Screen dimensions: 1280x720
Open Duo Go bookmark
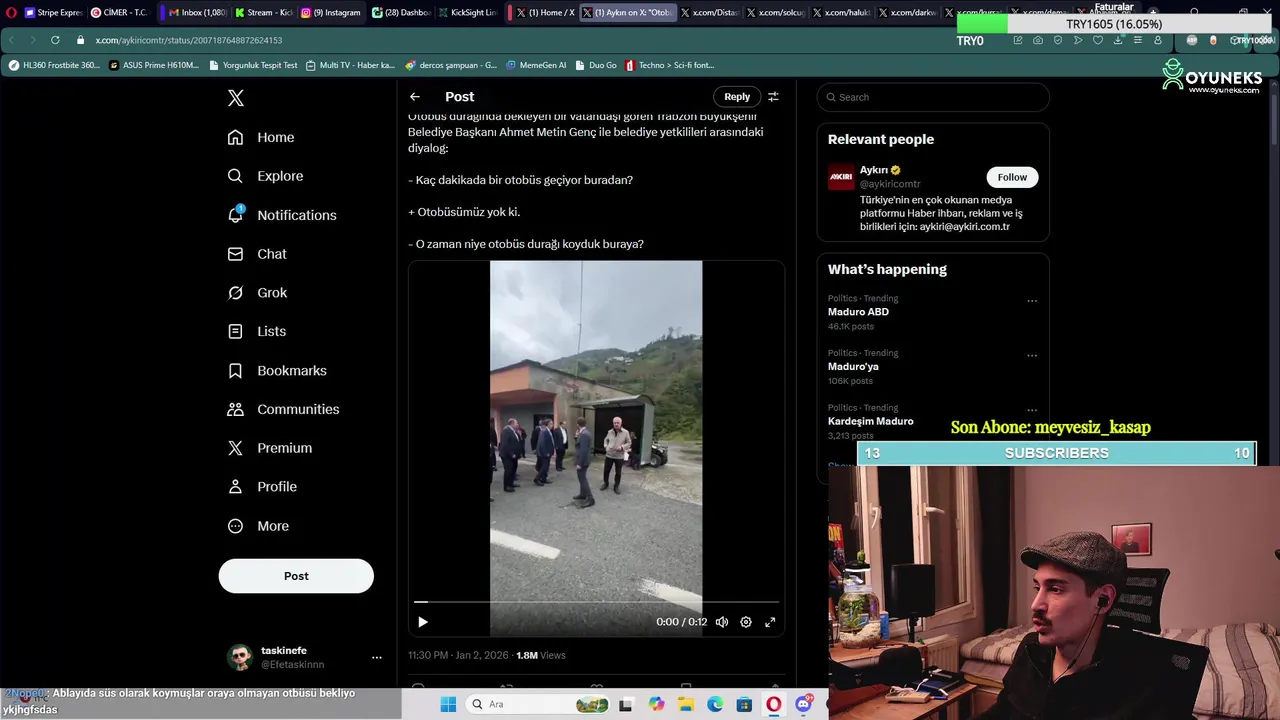pyautogui.click(x=596, y=65)
